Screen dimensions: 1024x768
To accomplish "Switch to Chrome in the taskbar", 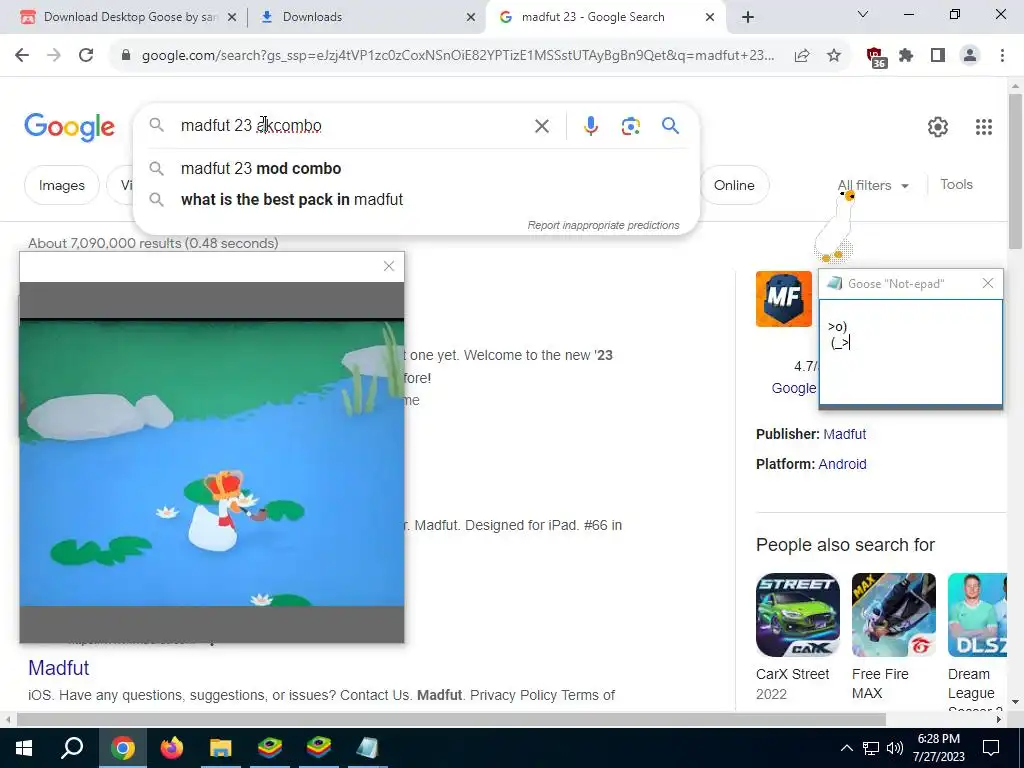I will coord(122,748).
